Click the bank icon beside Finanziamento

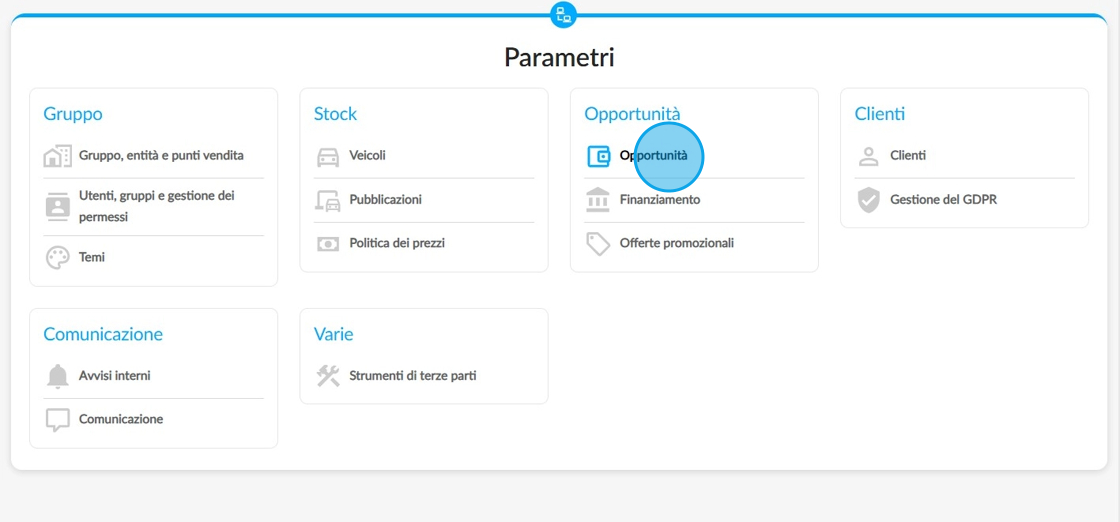(598, 200)
